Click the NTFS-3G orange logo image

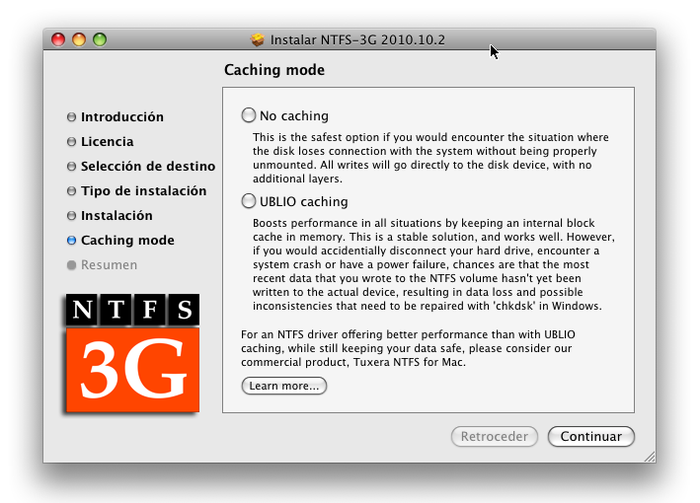(x=132, y=353)
